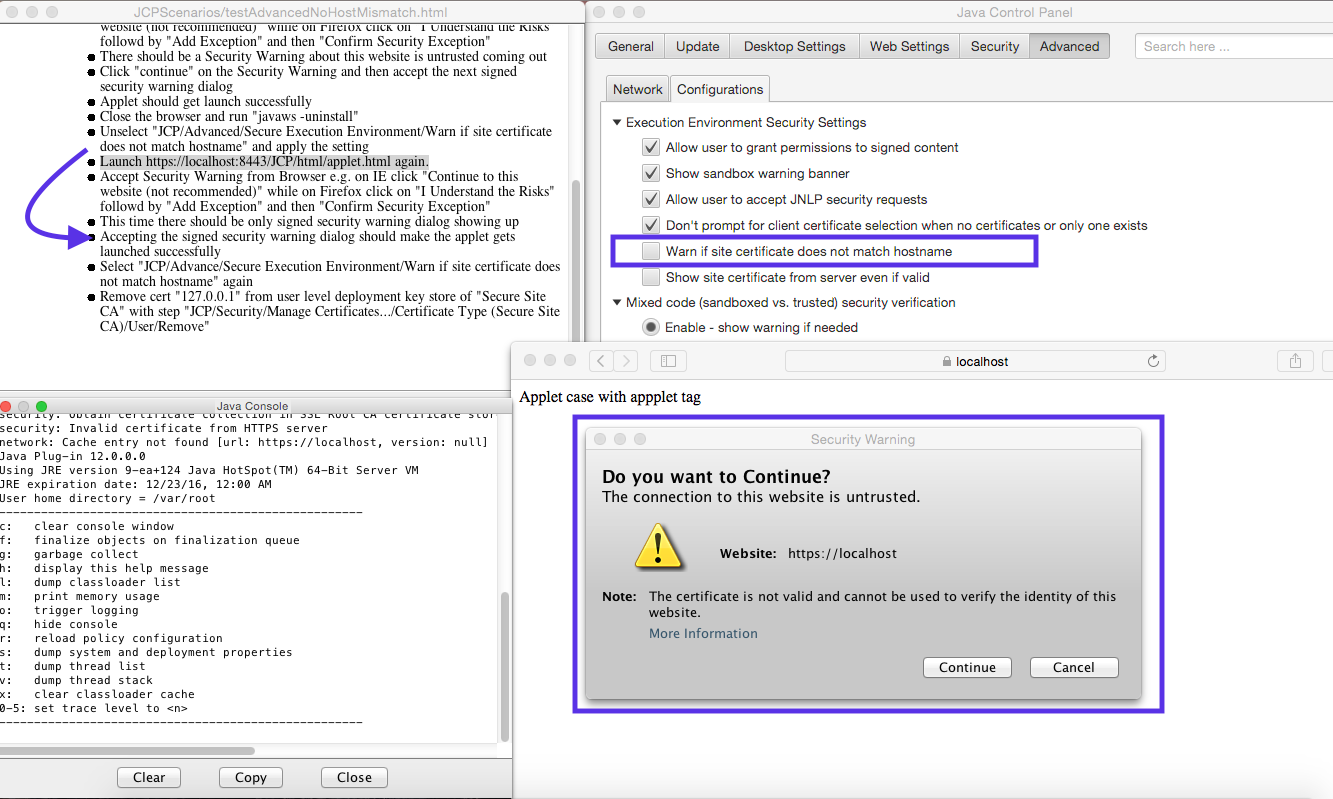Open the More Information link

[x=703, y=633]
